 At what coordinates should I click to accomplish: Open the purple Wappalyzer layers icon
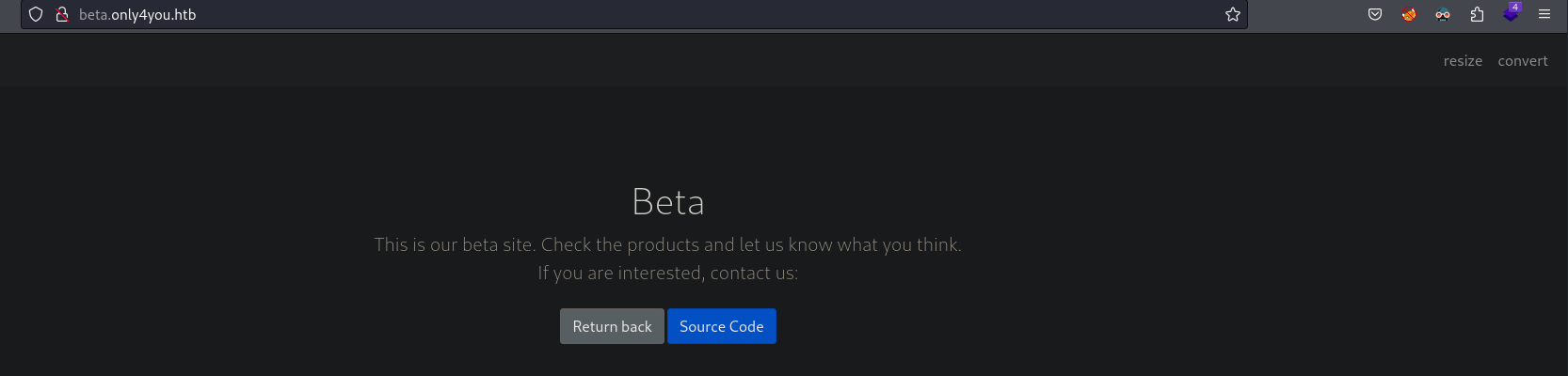(1511, 16)
